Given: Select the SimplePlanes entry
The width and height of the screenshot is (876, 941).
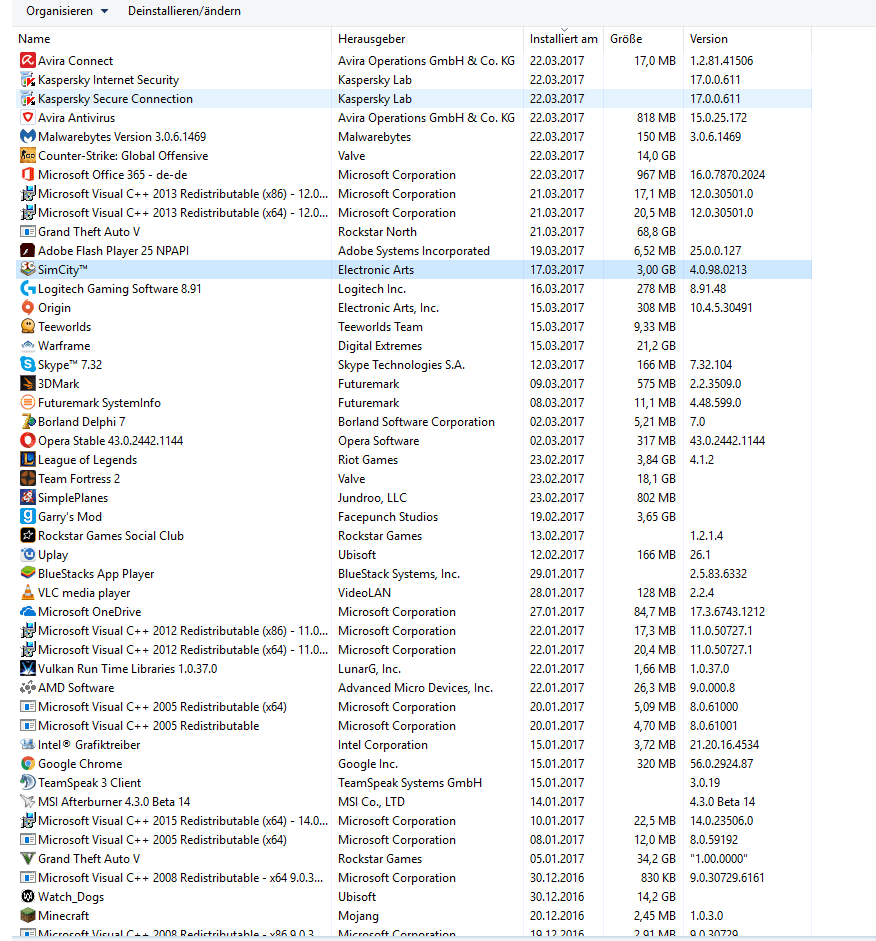Looking at the screenshot, I should [413, 498].
